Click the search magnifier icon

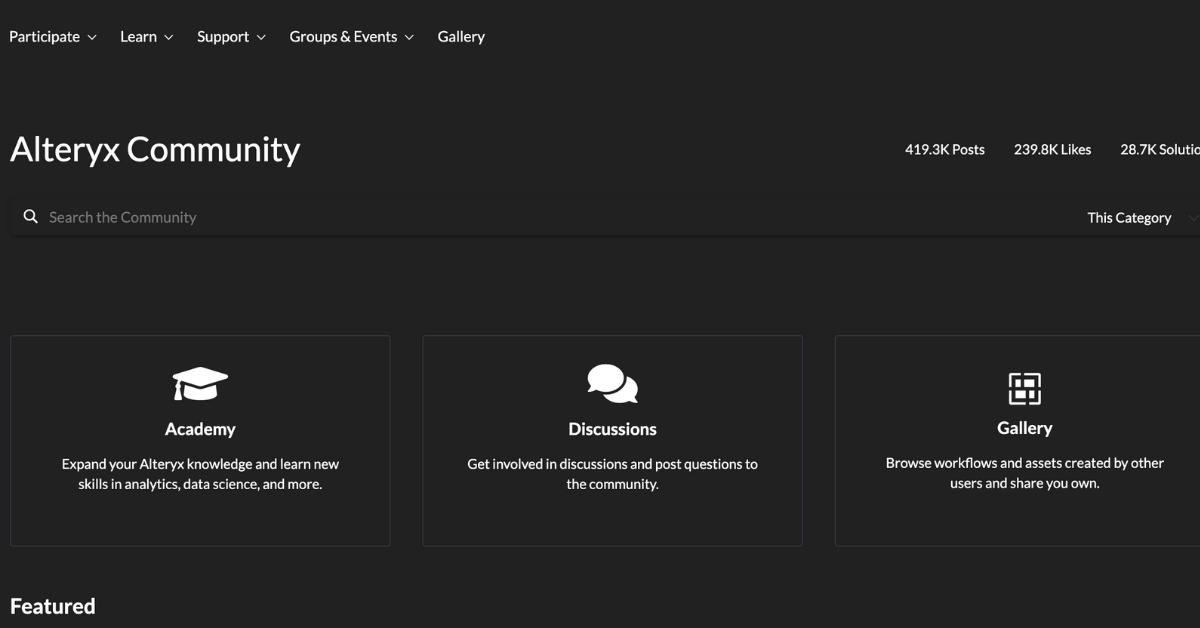click(x=30, y=216)
